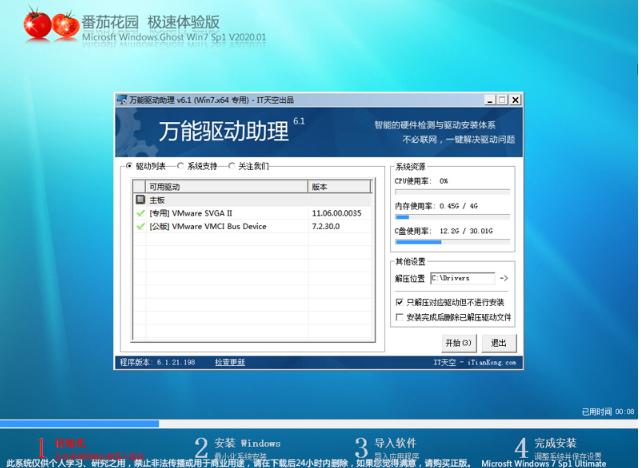
Task: Enable 安装完成后删除已解压驱动文件 checkbox
Action: 399,317
